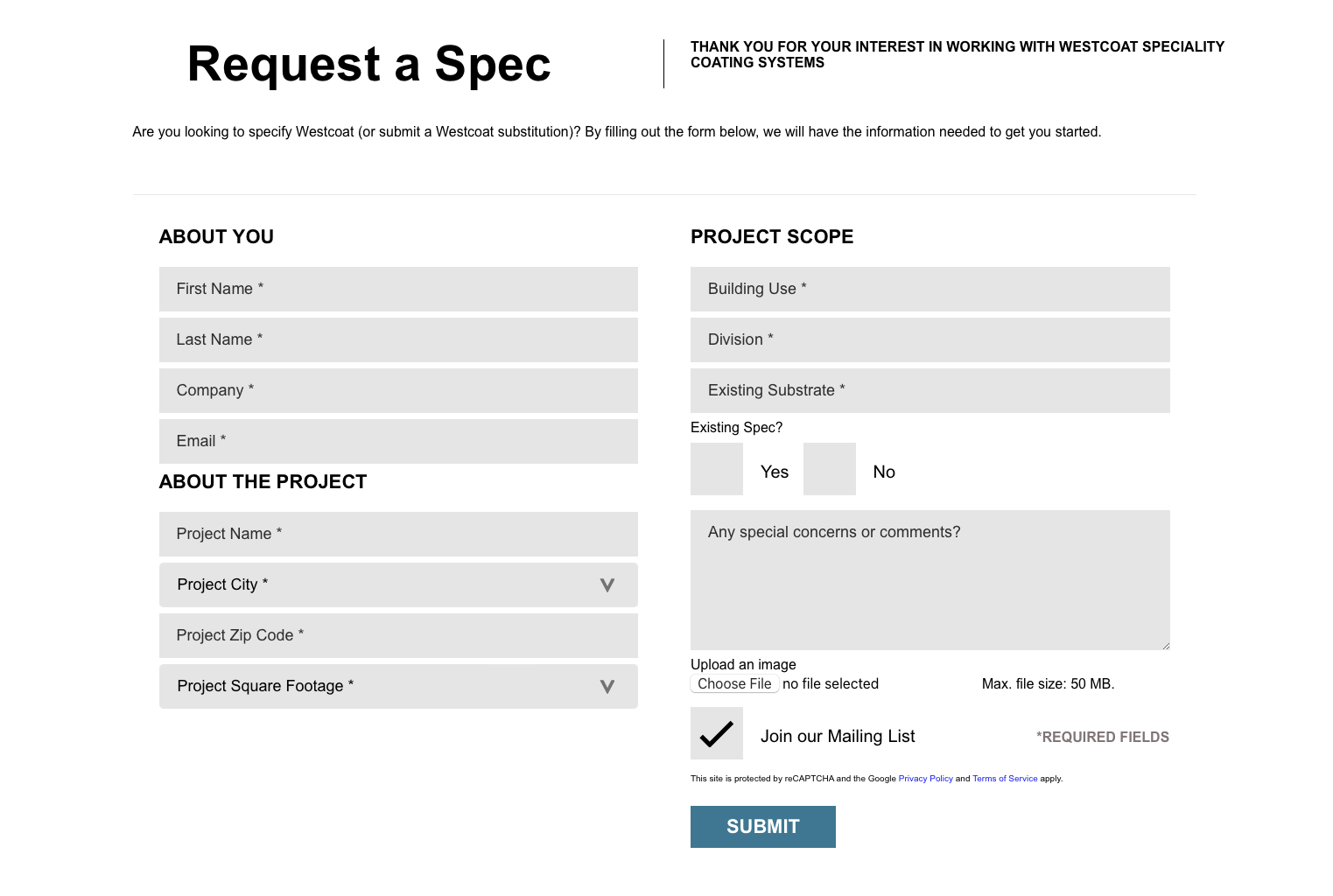Image resolution: width=1333 pixels, height=896 pixels.
Task: Select the Company input field
Action: pyautogui.click(x=398, y=390)
